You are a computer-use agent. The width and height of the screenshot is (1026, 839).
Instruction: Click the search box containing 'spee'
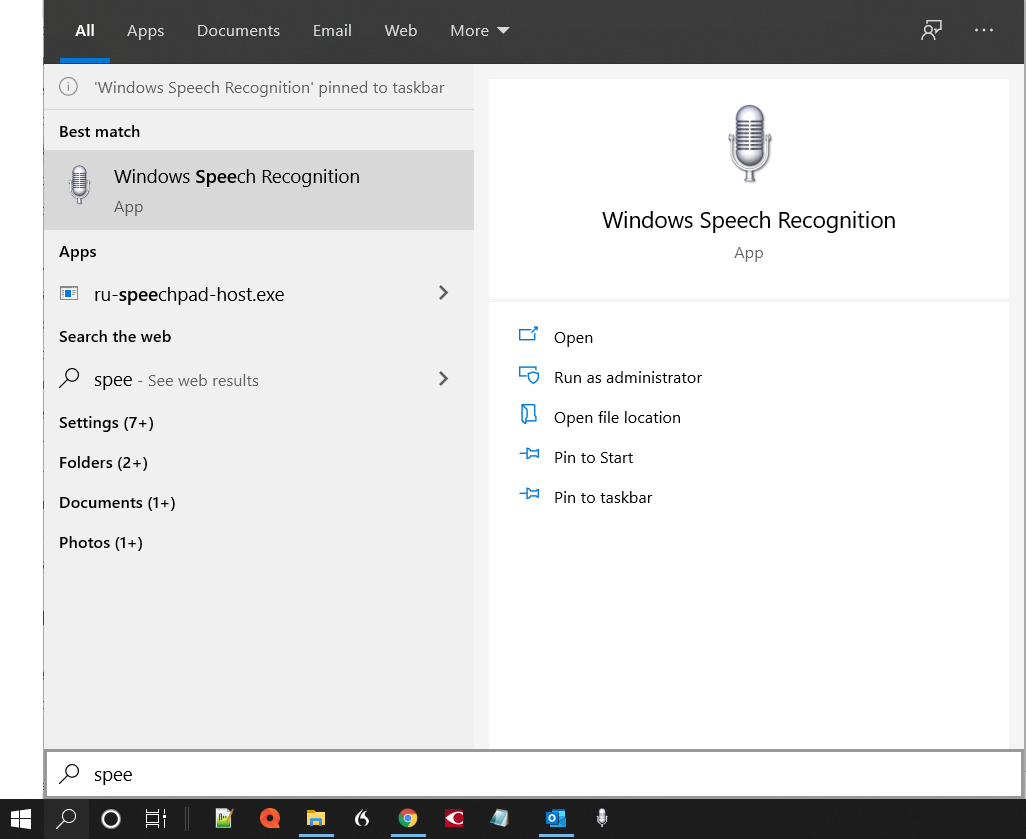[x=533, y=774]
